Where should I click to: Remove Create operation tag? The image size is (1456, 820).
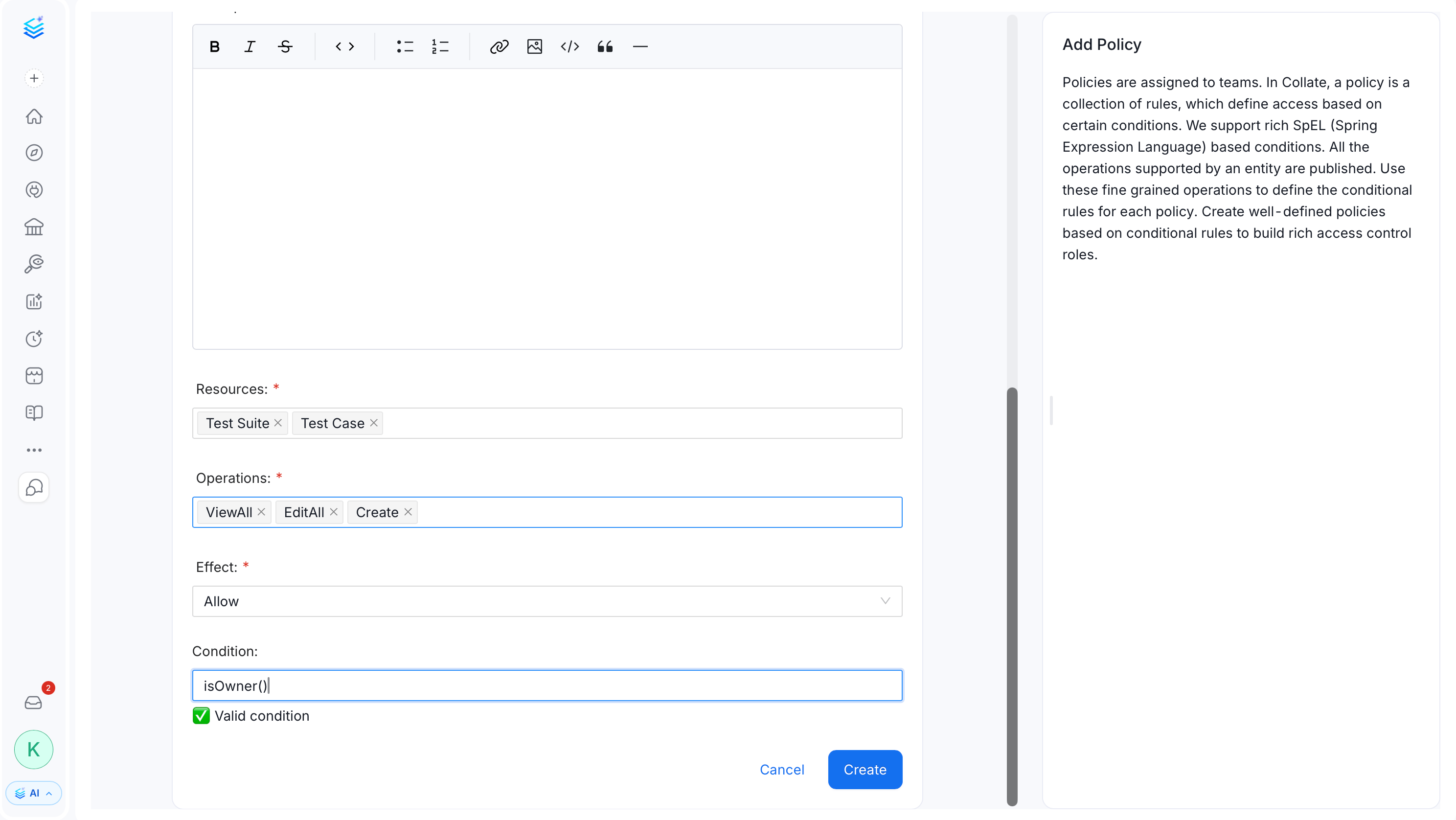(408, 513)
